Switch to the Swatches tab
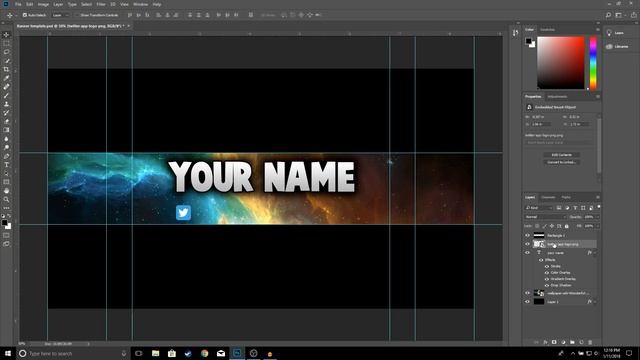 point(547,29)
